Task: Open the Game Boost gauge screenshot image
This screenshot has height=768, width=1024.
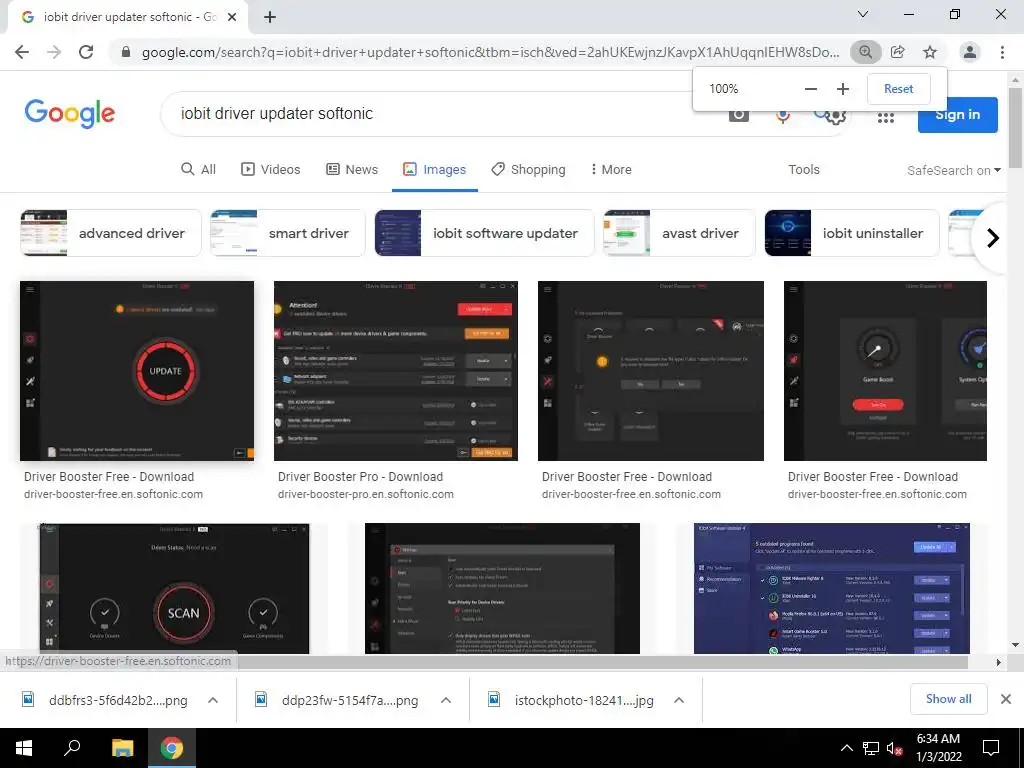Action: click(x=885, y=371)
